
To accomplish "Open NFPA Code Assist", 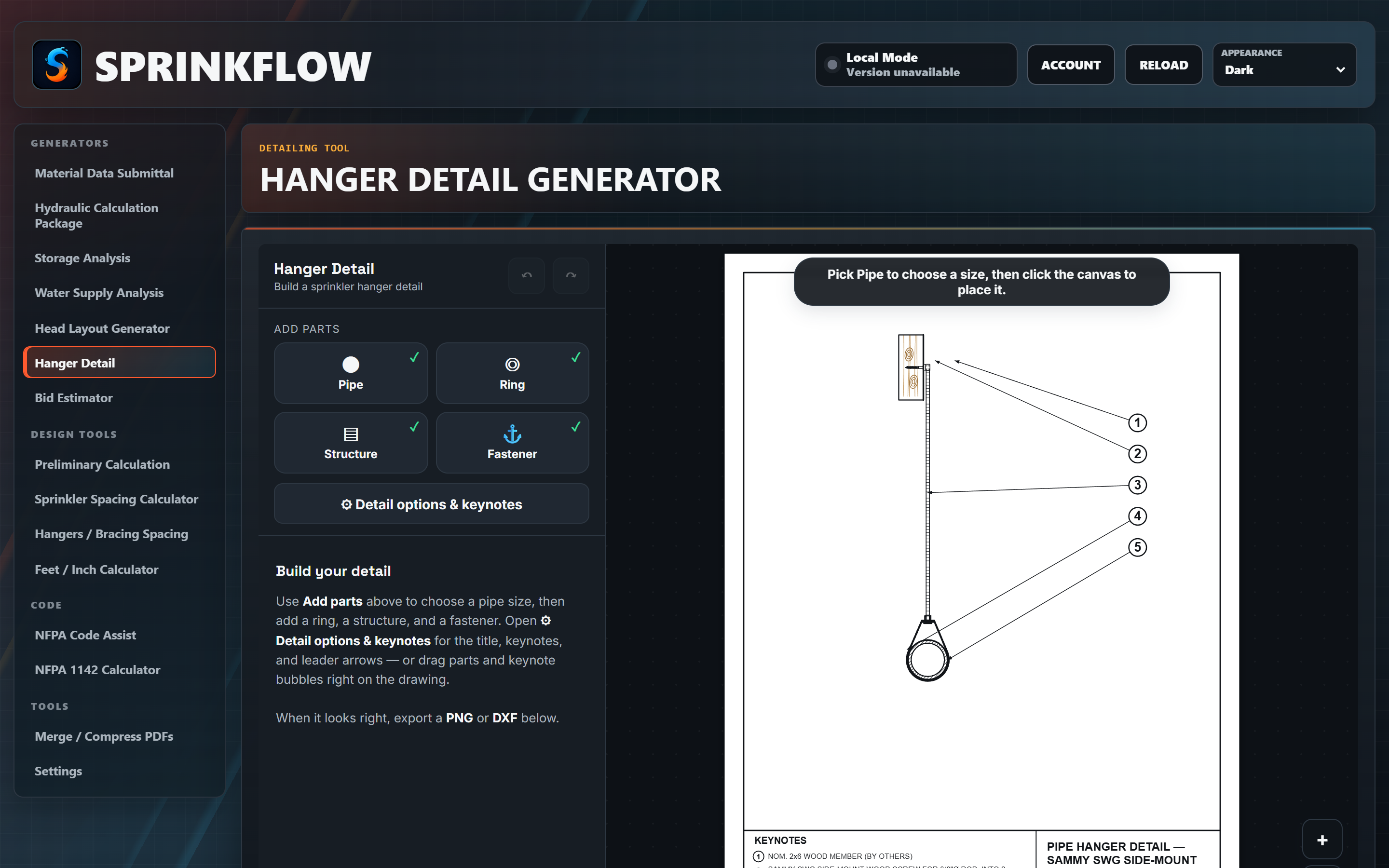I will click(120, 635).
